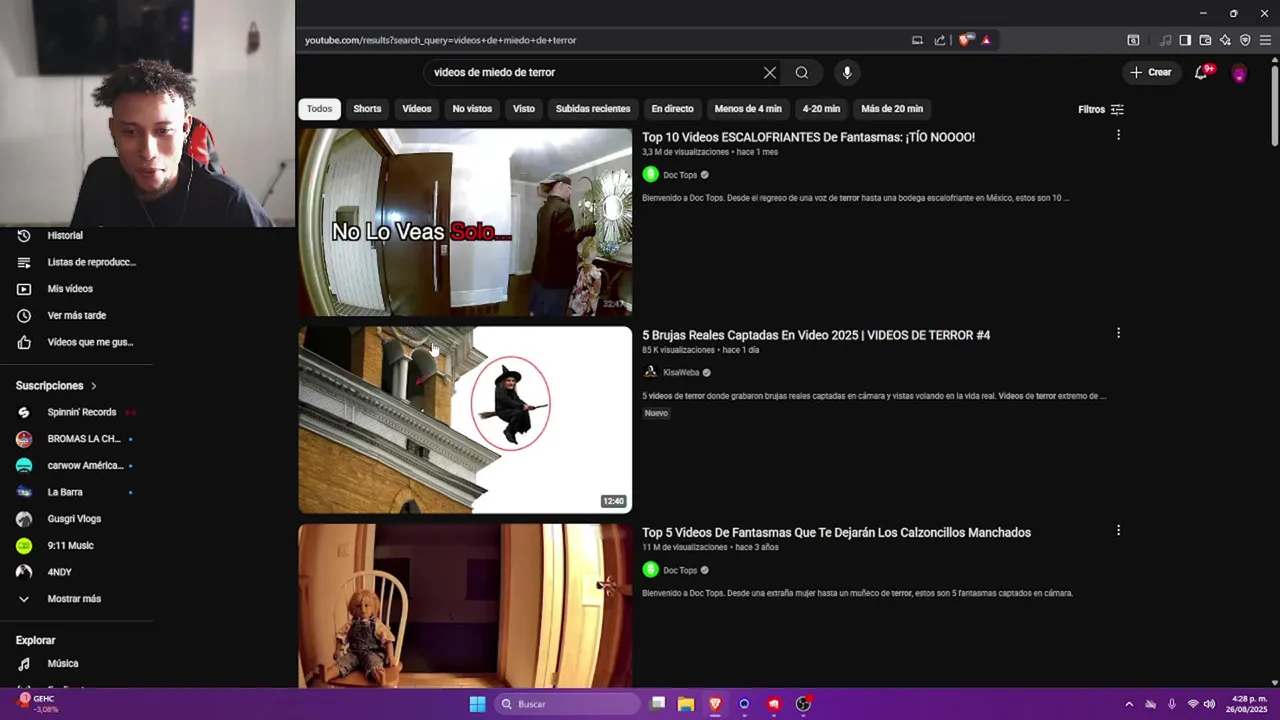The width and height of the screenshot is (1280, 720).
Task: Expand Mostrar más in subscriptions
Action: pyautogui.click(x=76, y=599)
